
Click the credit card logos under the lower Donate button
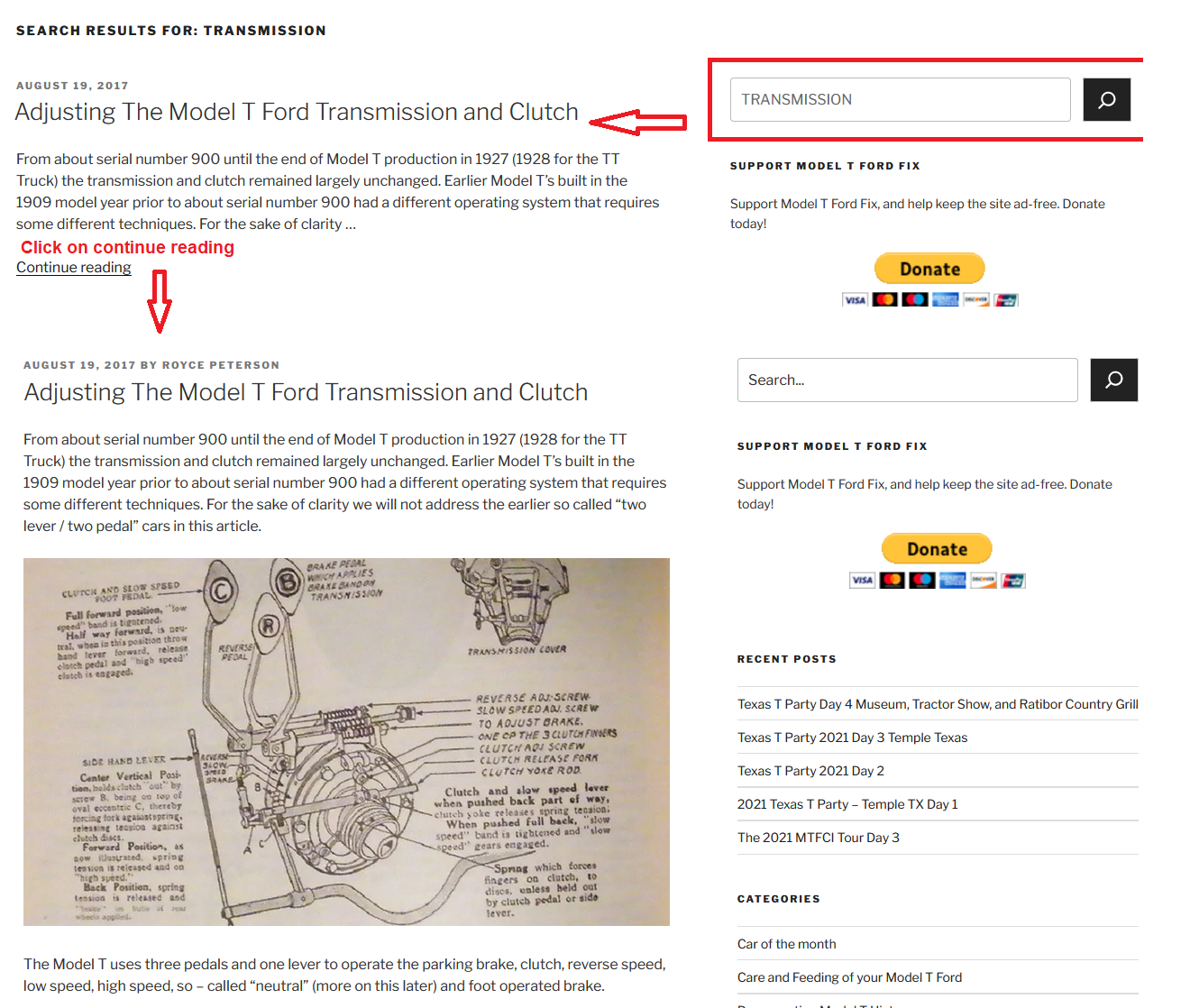tap(937, 581)
